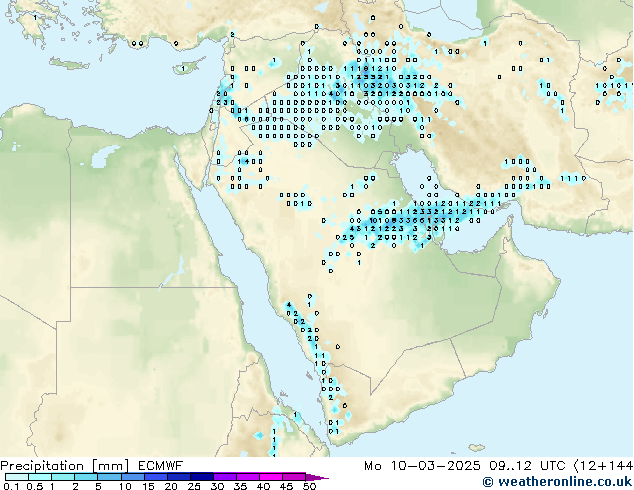Image resolution: width=634 pixels, height=490 pixels.
Task: Click the above-50 arrow tip of legend
Action: click(x=317, y=477)
